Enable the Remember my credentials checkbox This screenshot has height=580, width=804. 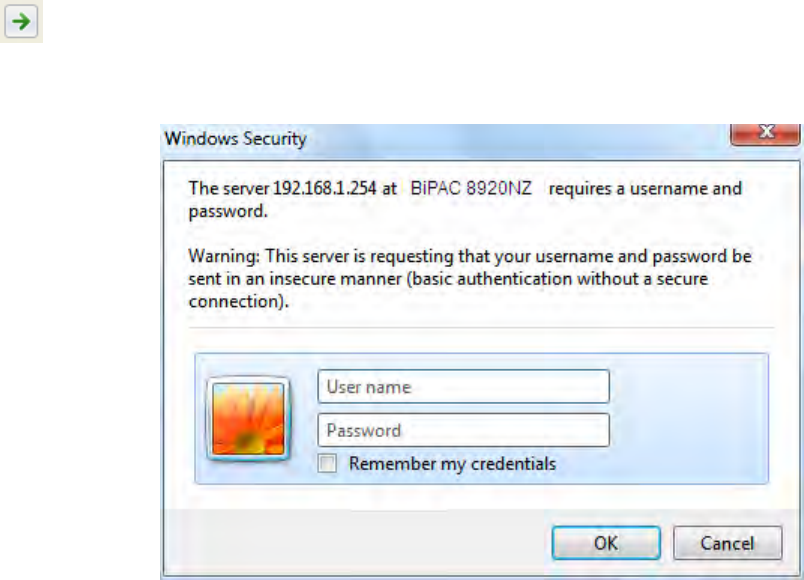tap(327, 463)
